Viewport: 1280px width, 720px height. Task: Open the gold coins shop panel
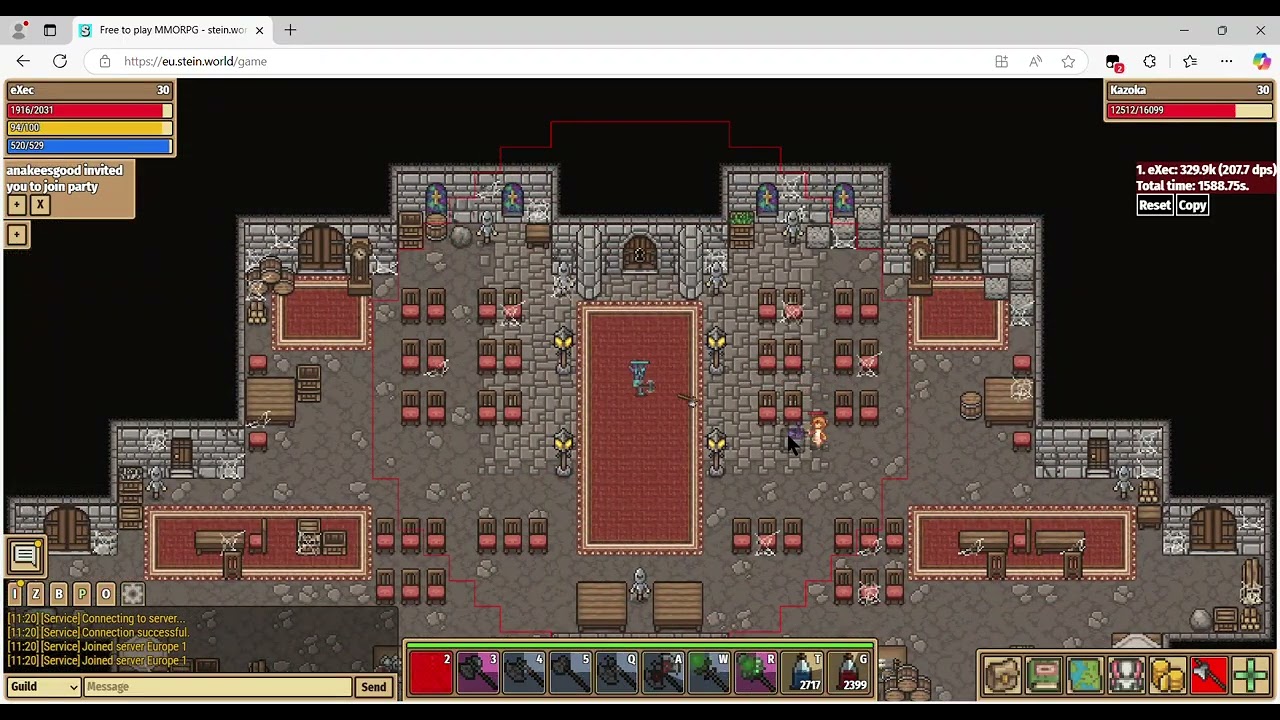[1167, 675]
